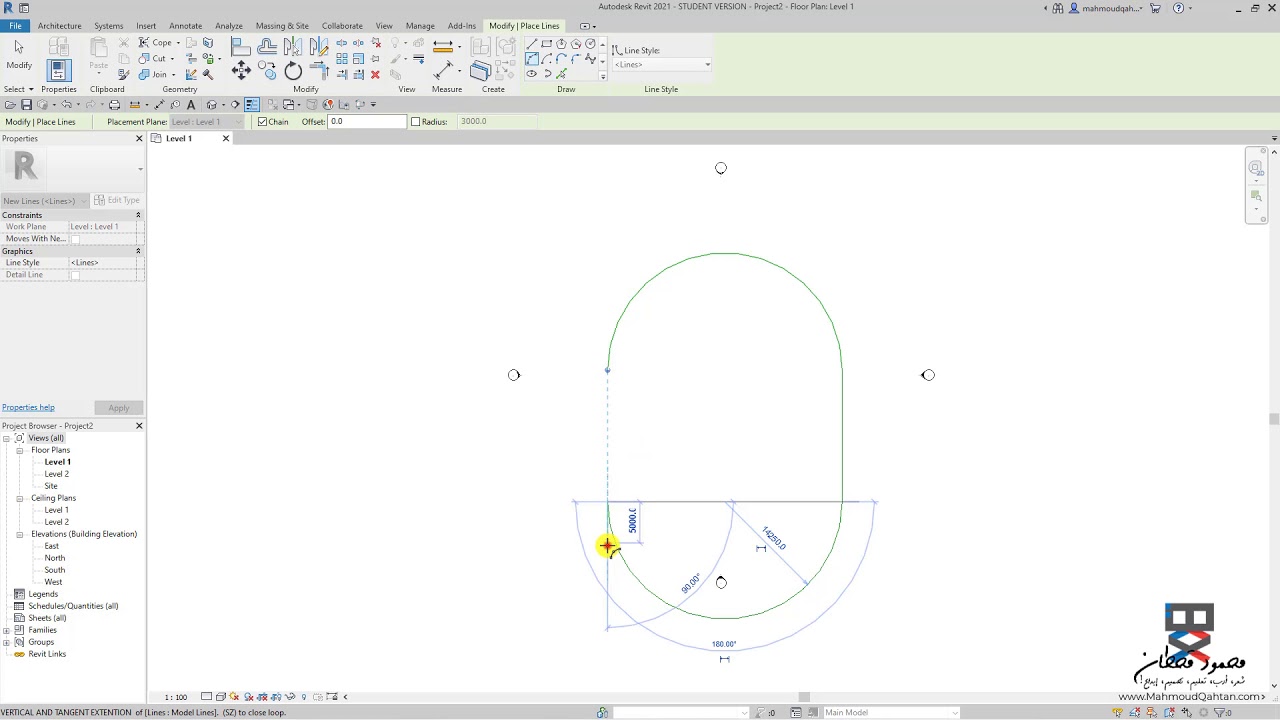Tick the Moves With Nearby checkbox
1280x720 pixels.
[x=75, y=239]
